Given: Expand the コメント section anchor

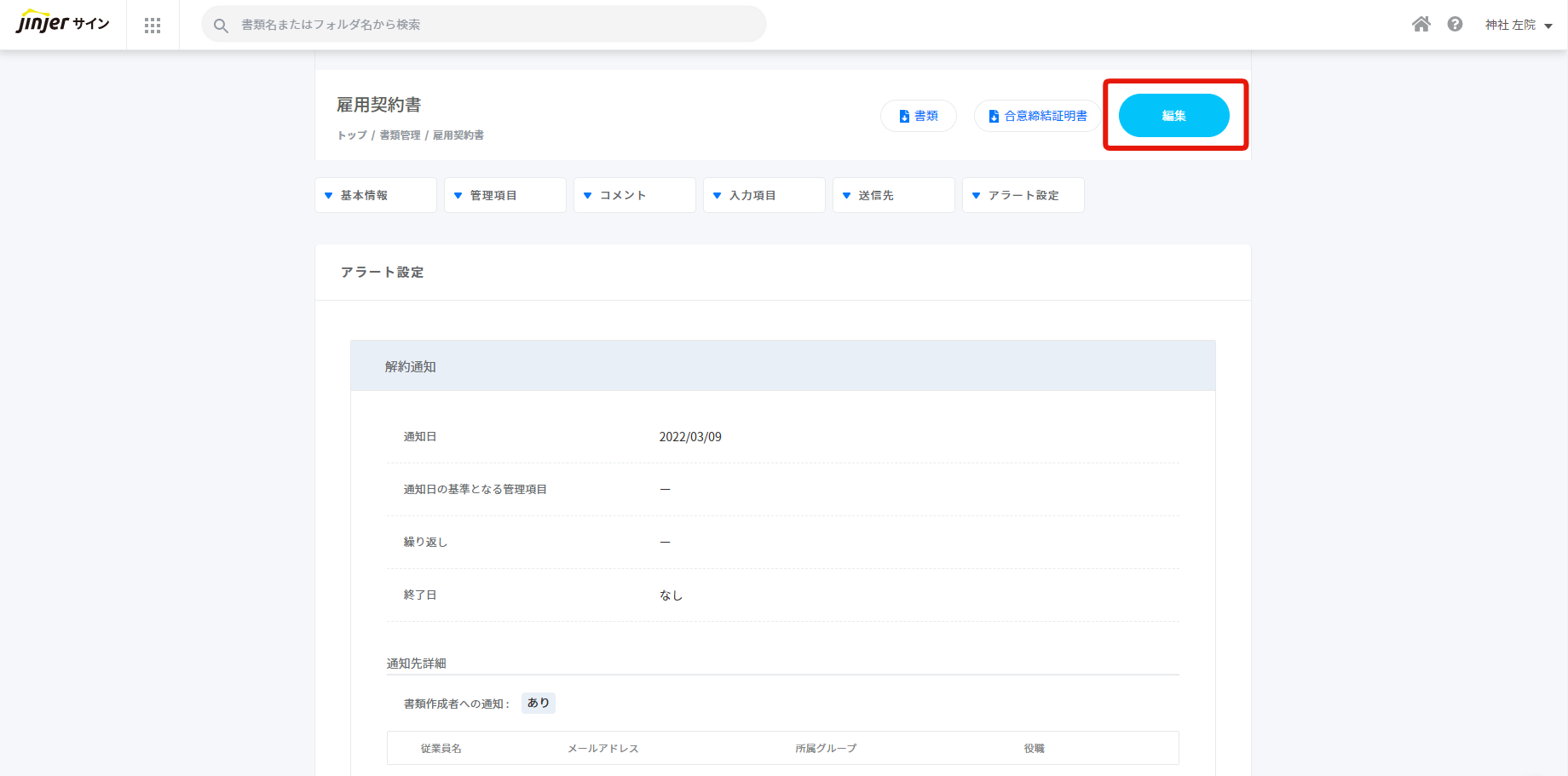Looking at the screenshot, I should [634, 195].
